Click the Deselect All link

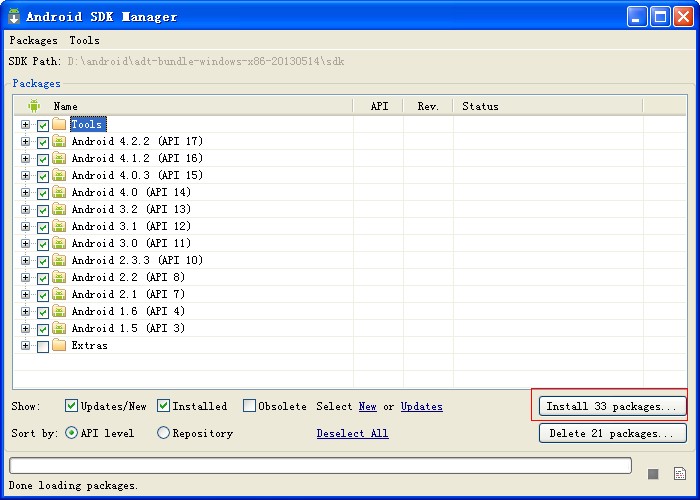click(x=352, y=433)
